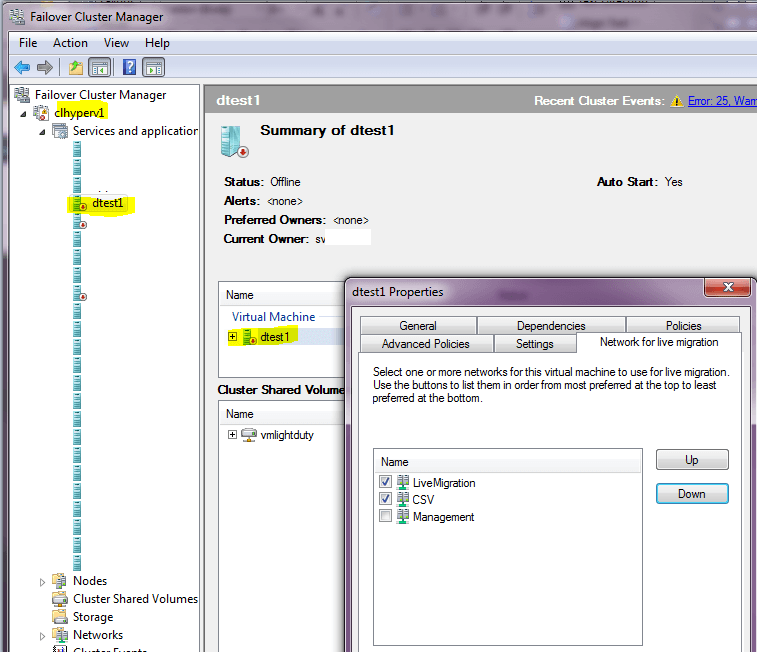Select Storage in the tree
The height and width of the screenshot is (652, 757).
point(93,617)
